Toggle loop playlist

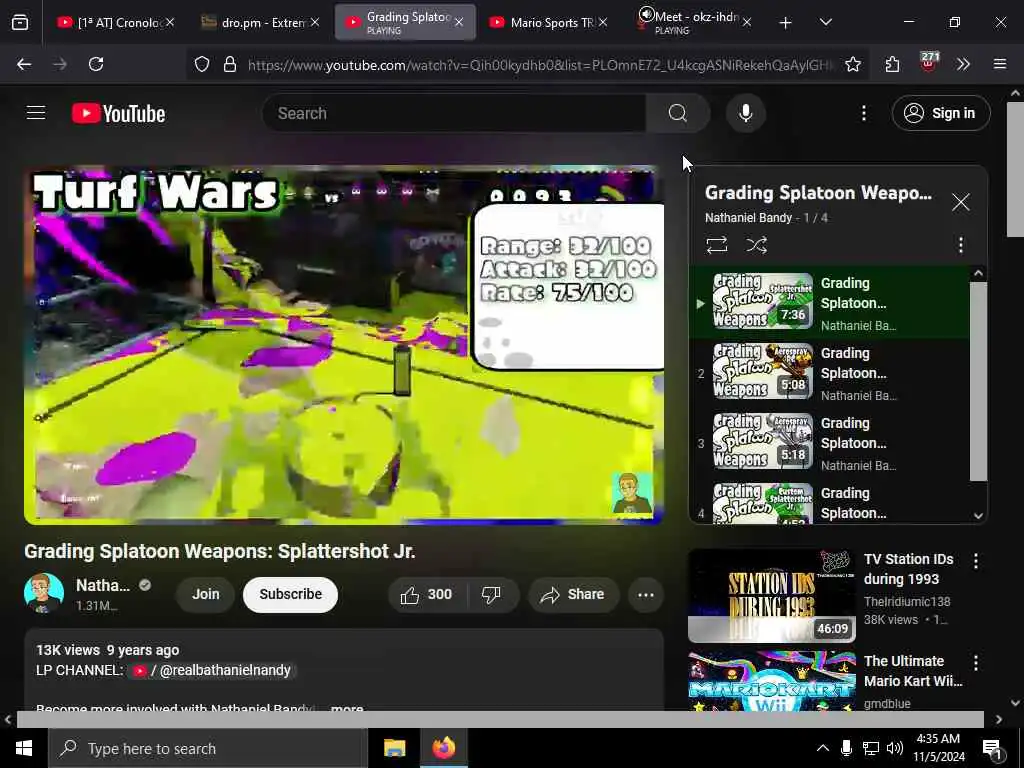pos(716,245)
